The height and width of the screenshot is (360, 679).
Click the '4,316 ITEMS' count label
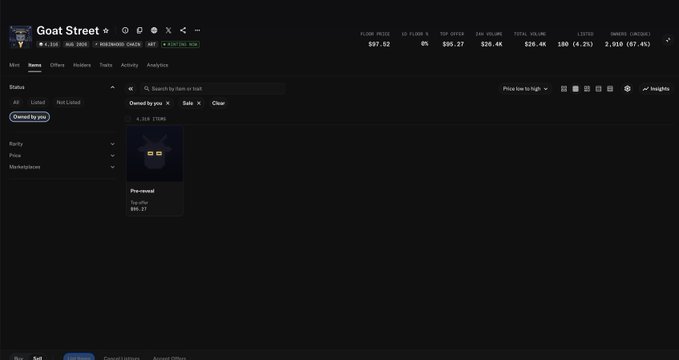tap(151, 119)
